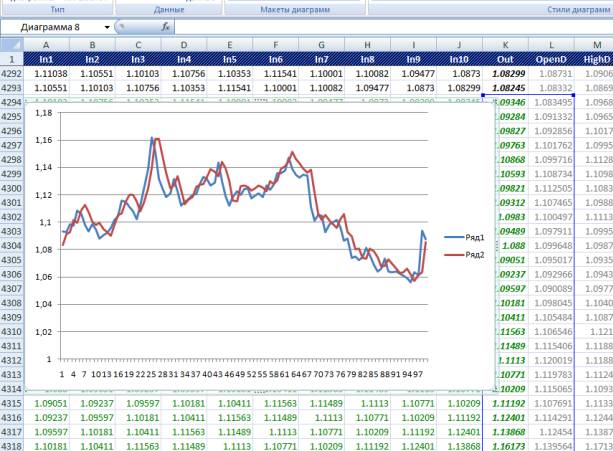Select row 4292 header

[x=11, y=74]
